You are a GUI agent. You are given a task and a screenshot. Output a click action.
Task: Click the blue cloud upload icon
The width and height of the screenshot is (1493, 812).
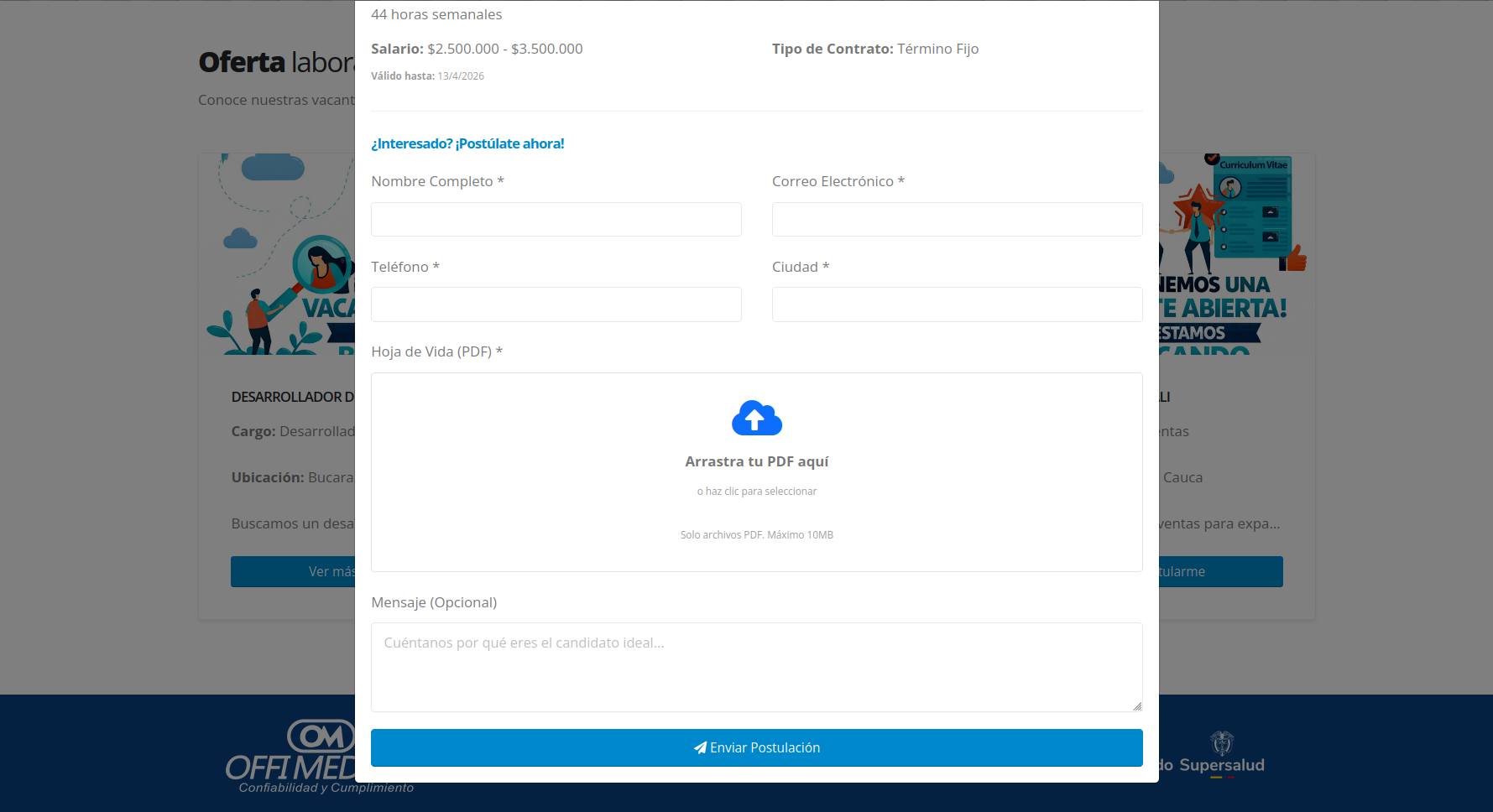pos(756,418)
